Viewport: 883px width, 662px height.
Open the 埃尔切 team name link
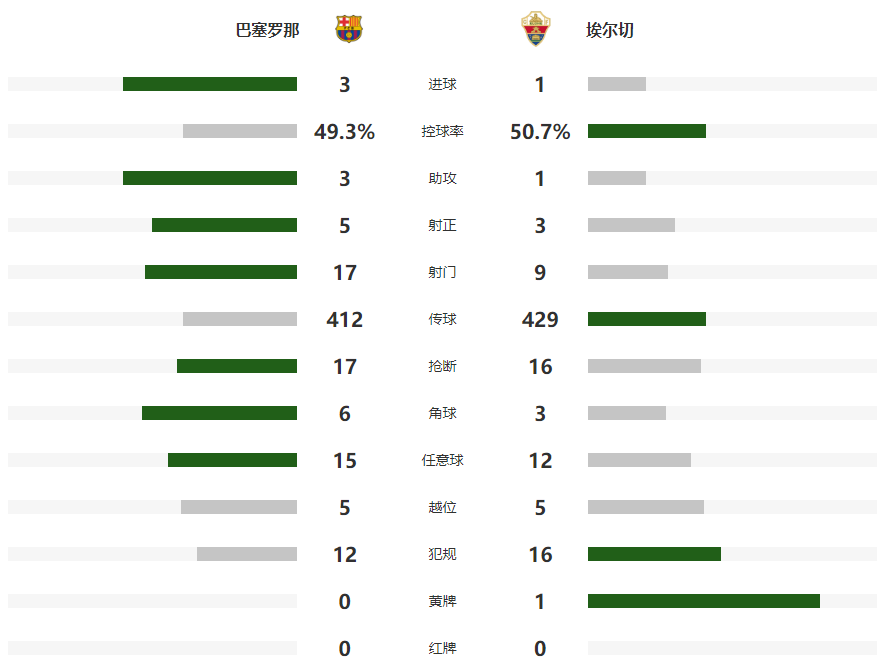[x=610, y=30]
